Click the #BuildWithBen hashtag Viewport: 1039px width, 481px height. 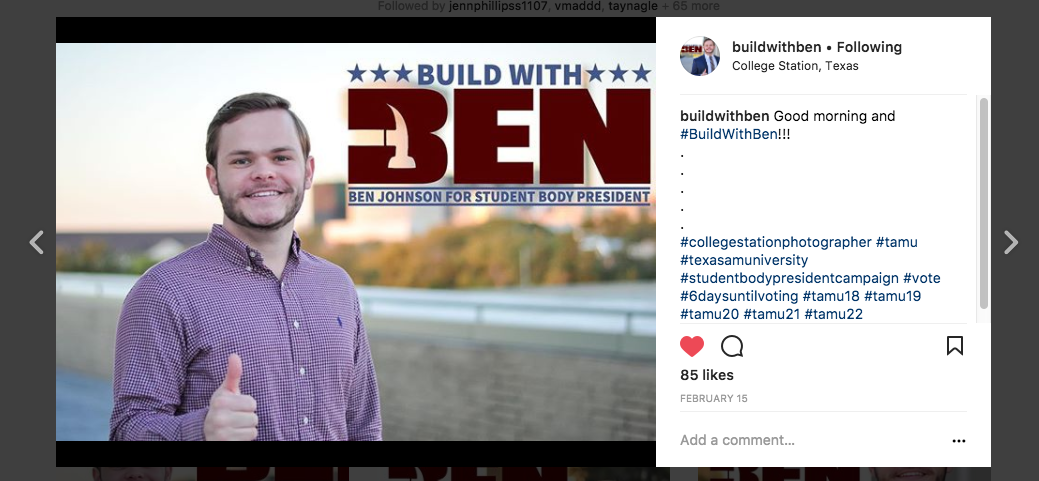coord(728,134)
